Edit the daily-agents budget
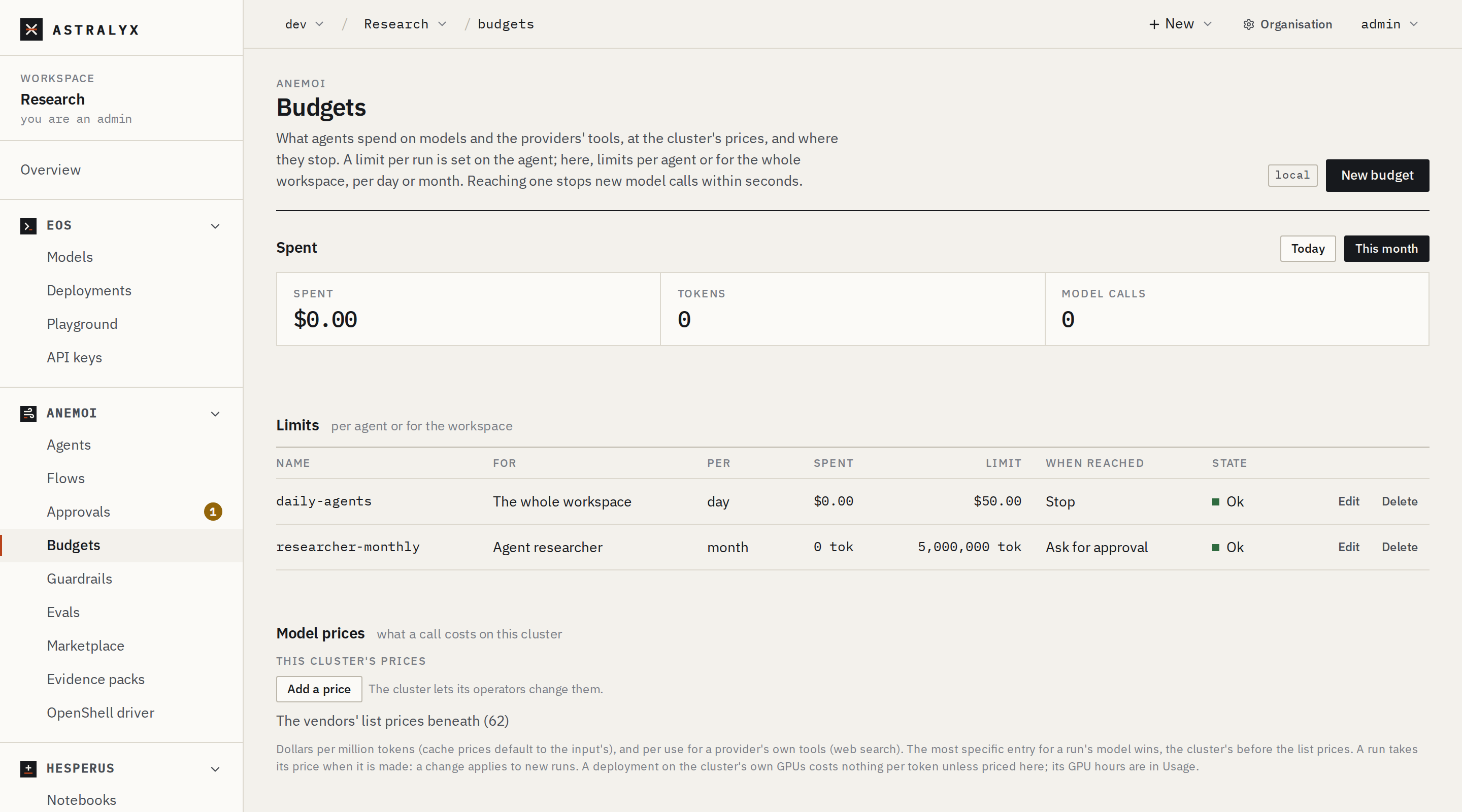This screenshot has width=1462, height=812. [1348, 501]
